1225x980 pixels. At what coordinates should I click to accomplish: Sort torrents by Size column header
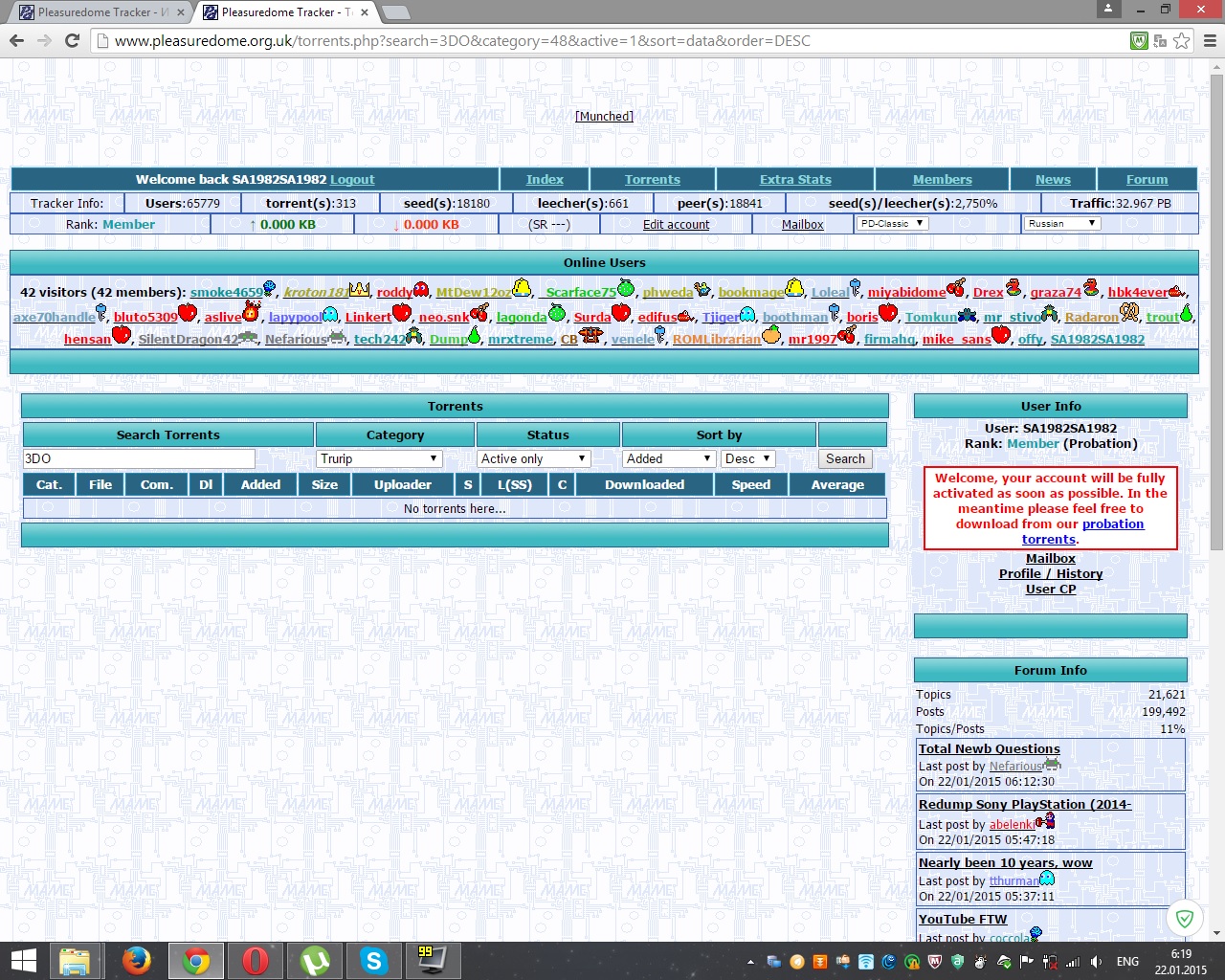click(324, 484)
